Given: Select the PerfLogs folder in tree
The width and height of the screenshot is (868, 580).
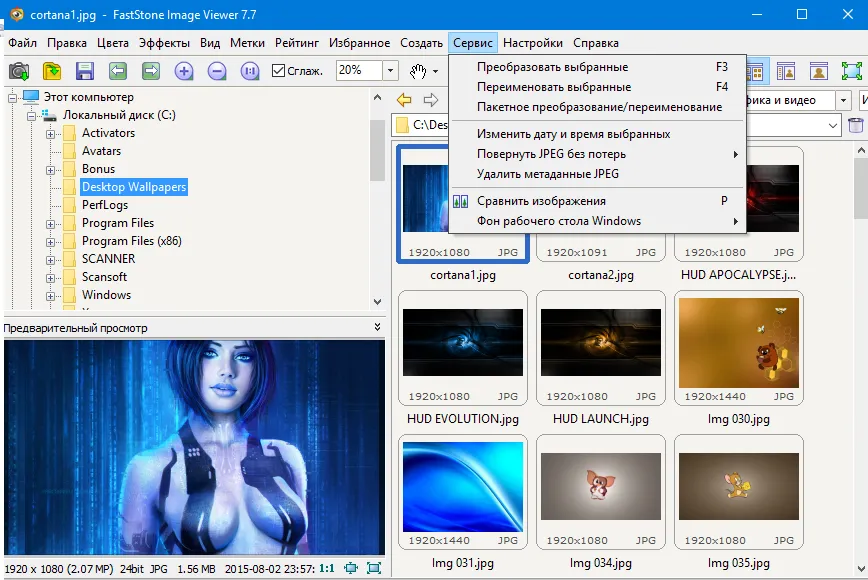Looking at the screenshot, I should (x=105, y=205).
